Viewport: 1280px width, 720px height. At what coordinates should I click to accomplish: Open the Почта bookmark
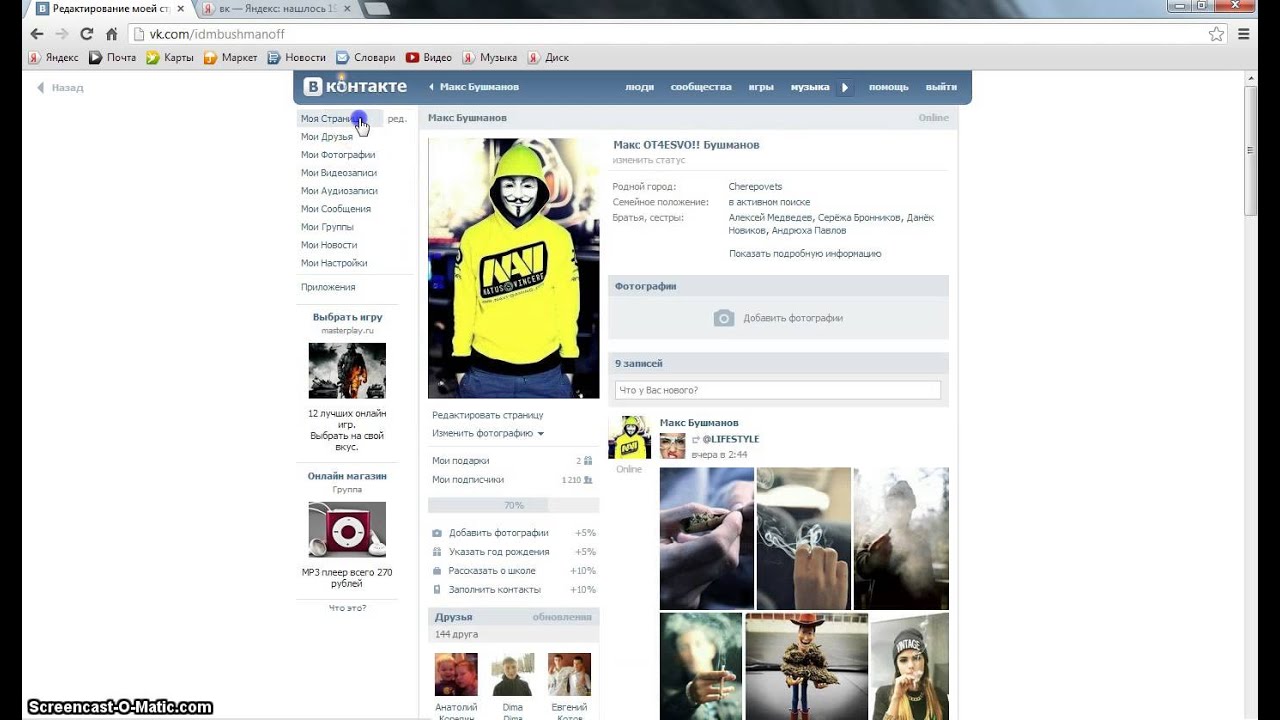click(112, 57)
